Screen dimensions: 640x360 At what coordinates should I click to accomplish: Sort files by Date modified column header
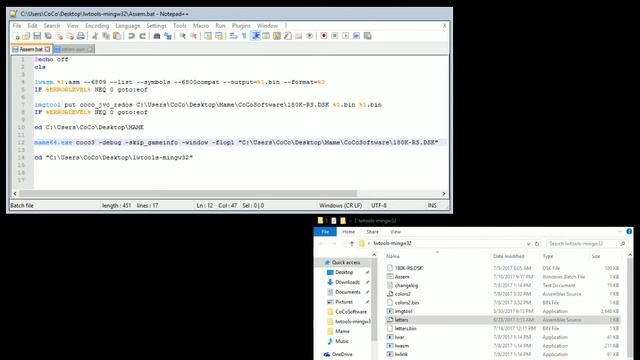coord(508,256)
